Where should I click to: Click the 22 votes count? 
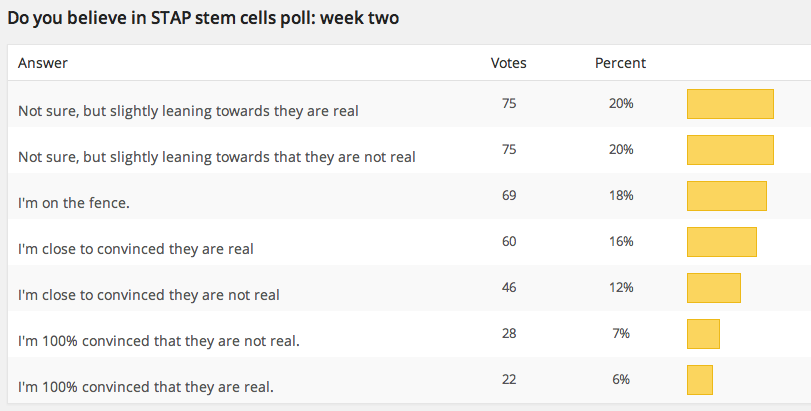(509, 379)
